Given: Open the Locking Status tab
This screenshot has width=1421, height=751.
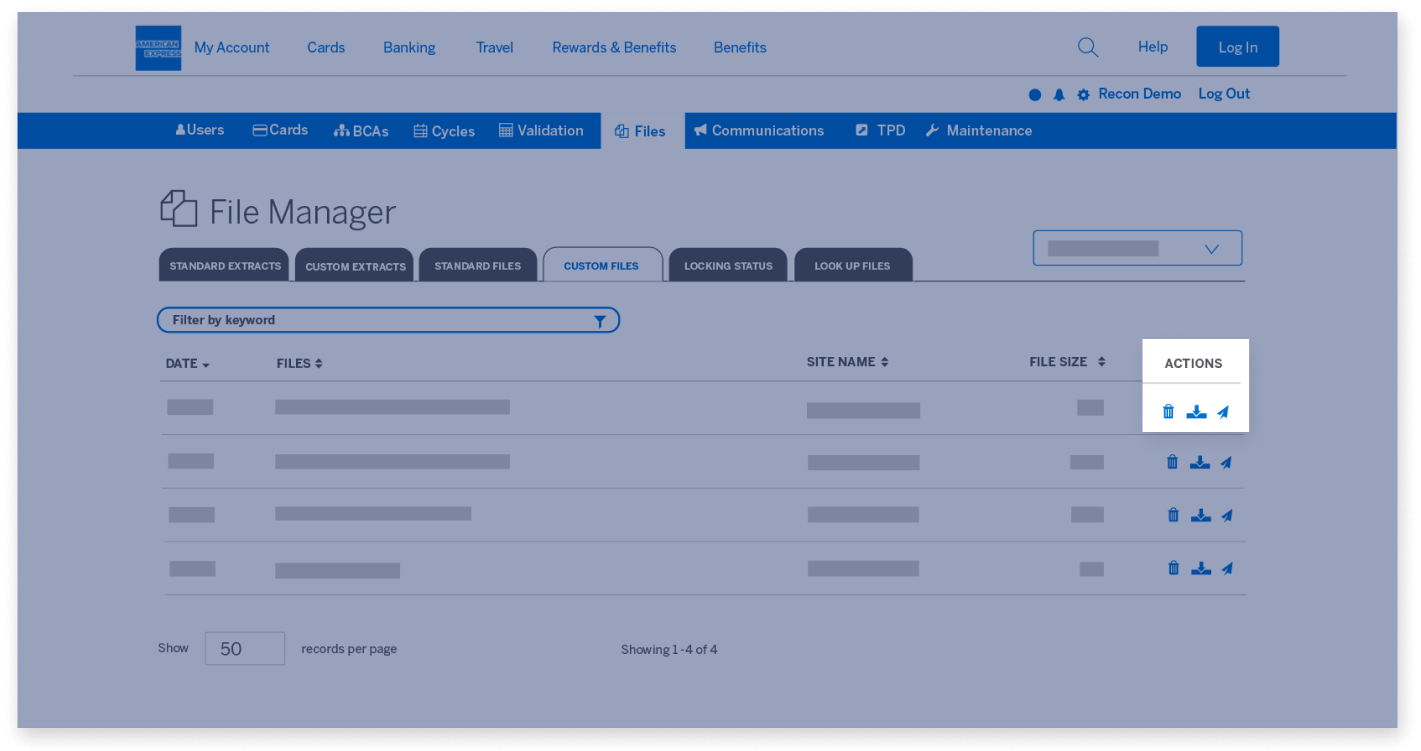Looking at the screenshot, I should (728, 265).
